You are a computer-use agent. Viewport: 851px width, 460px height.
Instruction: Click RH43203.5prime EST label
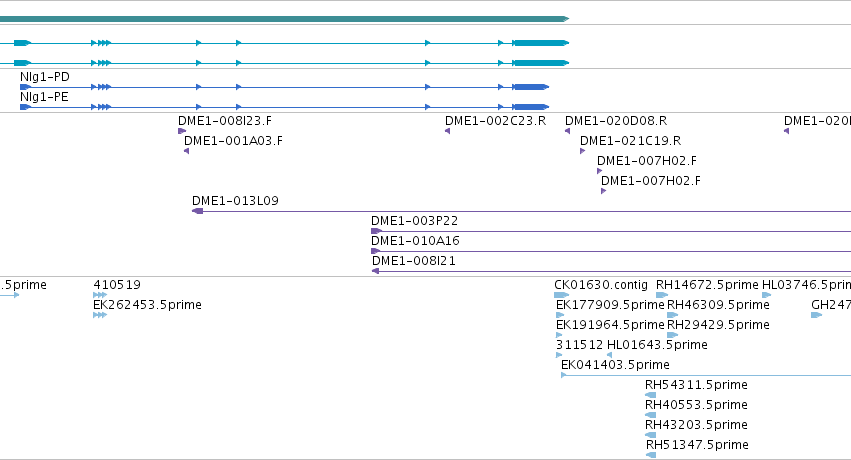[x=696, y=425]
